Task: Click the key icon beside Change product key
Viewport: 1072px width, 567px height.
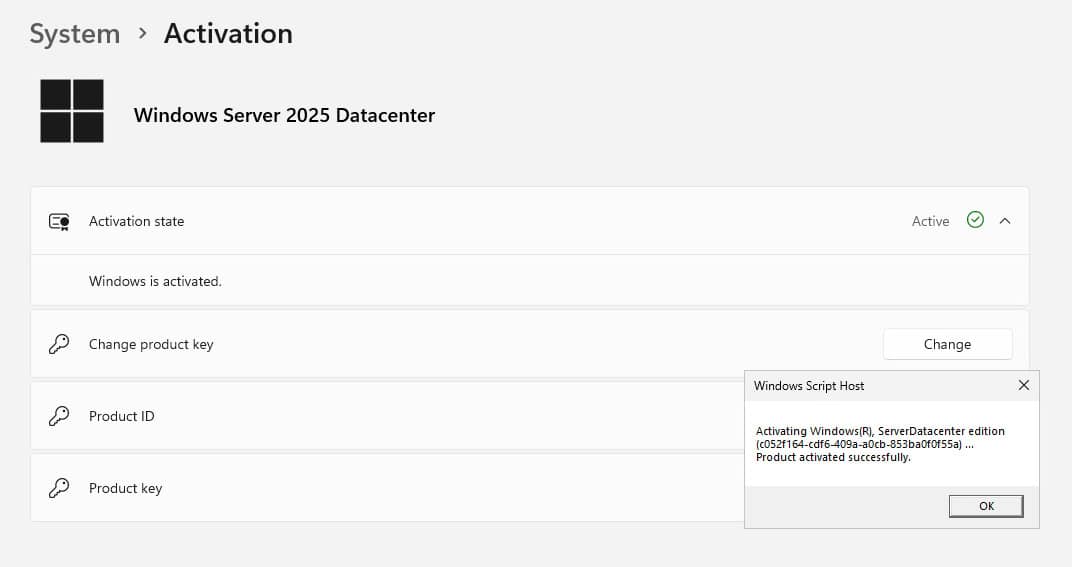Action: pyautogui.click(x=59, y=344)
